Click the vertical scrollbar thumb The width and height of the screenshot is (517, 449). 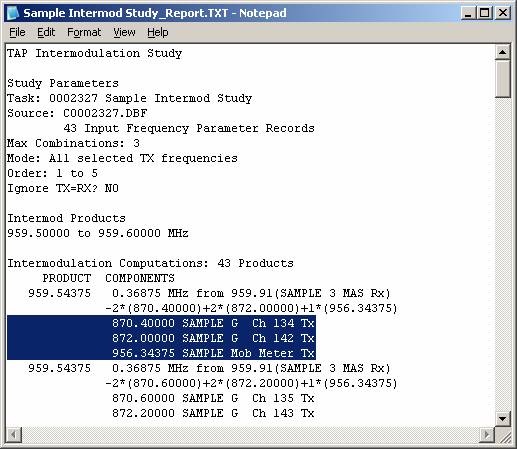502,79
